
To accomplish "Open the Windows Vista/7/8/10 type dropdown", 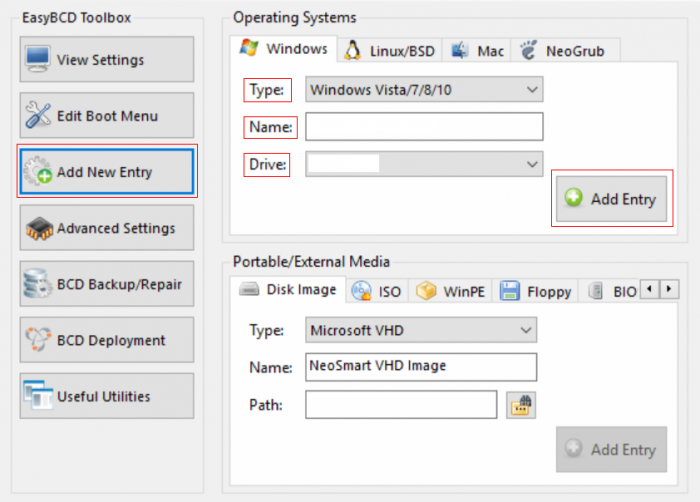I will point(424,89).
